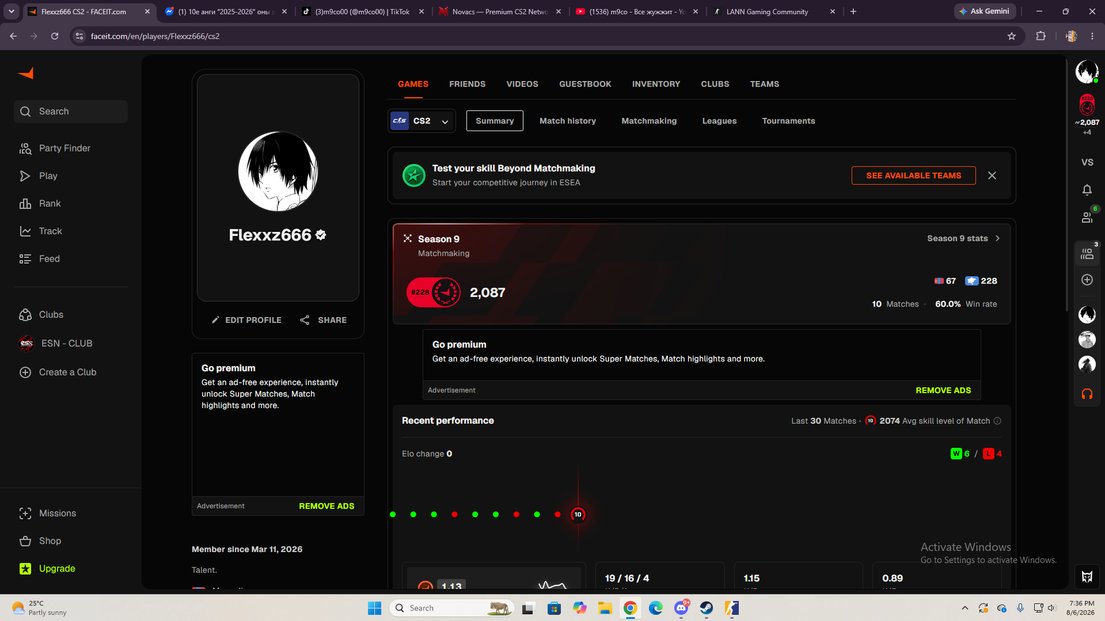Screen dimensions: 1105x621
Task: Open Party Finder from the sidebar
Action: point(55,148)
